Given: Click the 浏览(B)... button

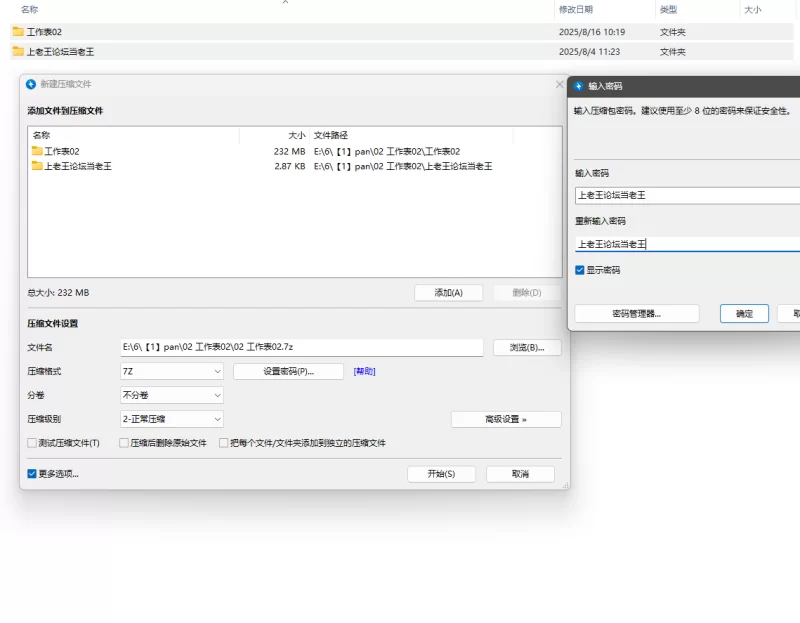Looking at the screenshot, I should [x=527, y=347].
